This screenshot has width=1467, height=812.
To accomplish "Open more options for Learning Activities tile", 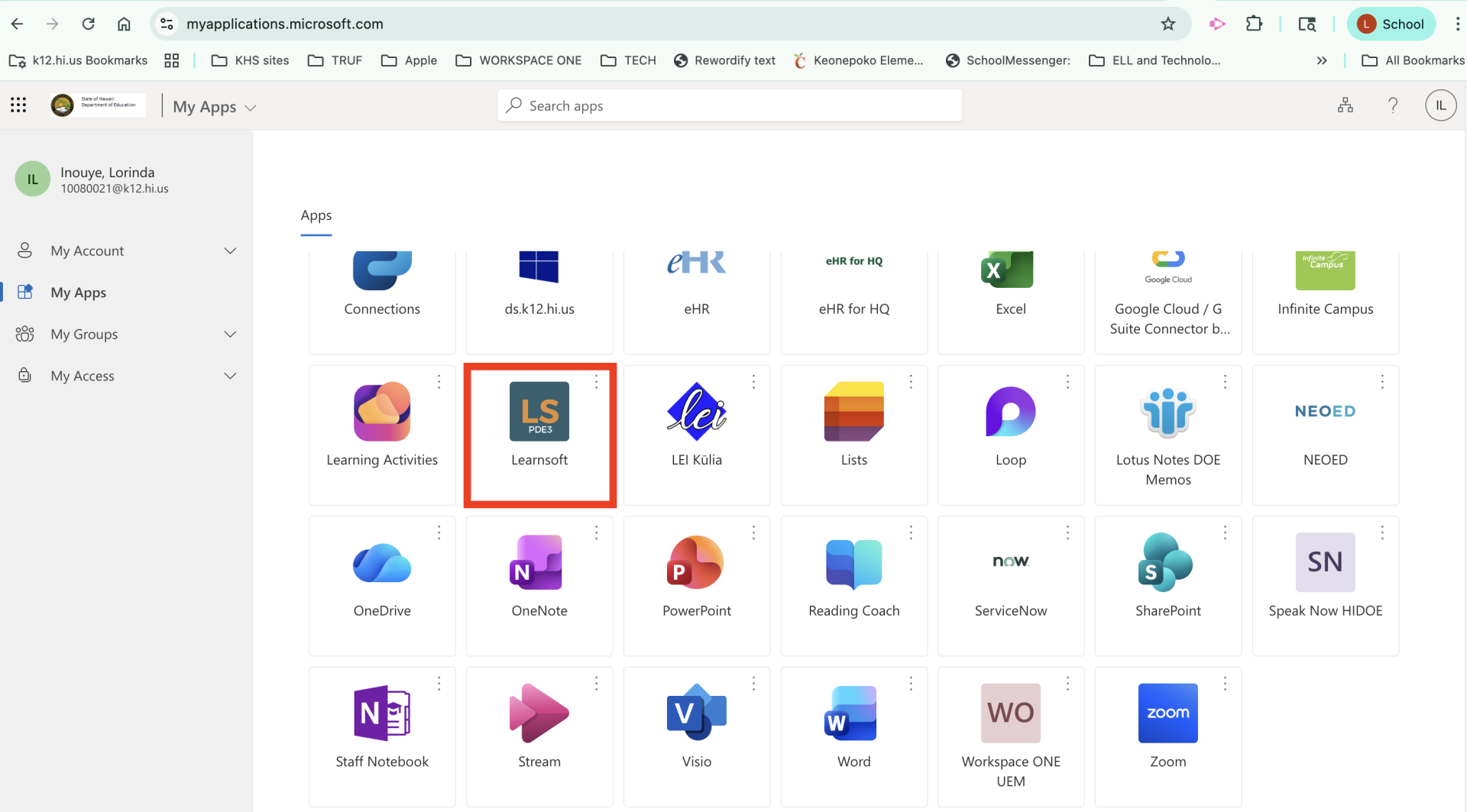I will 439,381.
